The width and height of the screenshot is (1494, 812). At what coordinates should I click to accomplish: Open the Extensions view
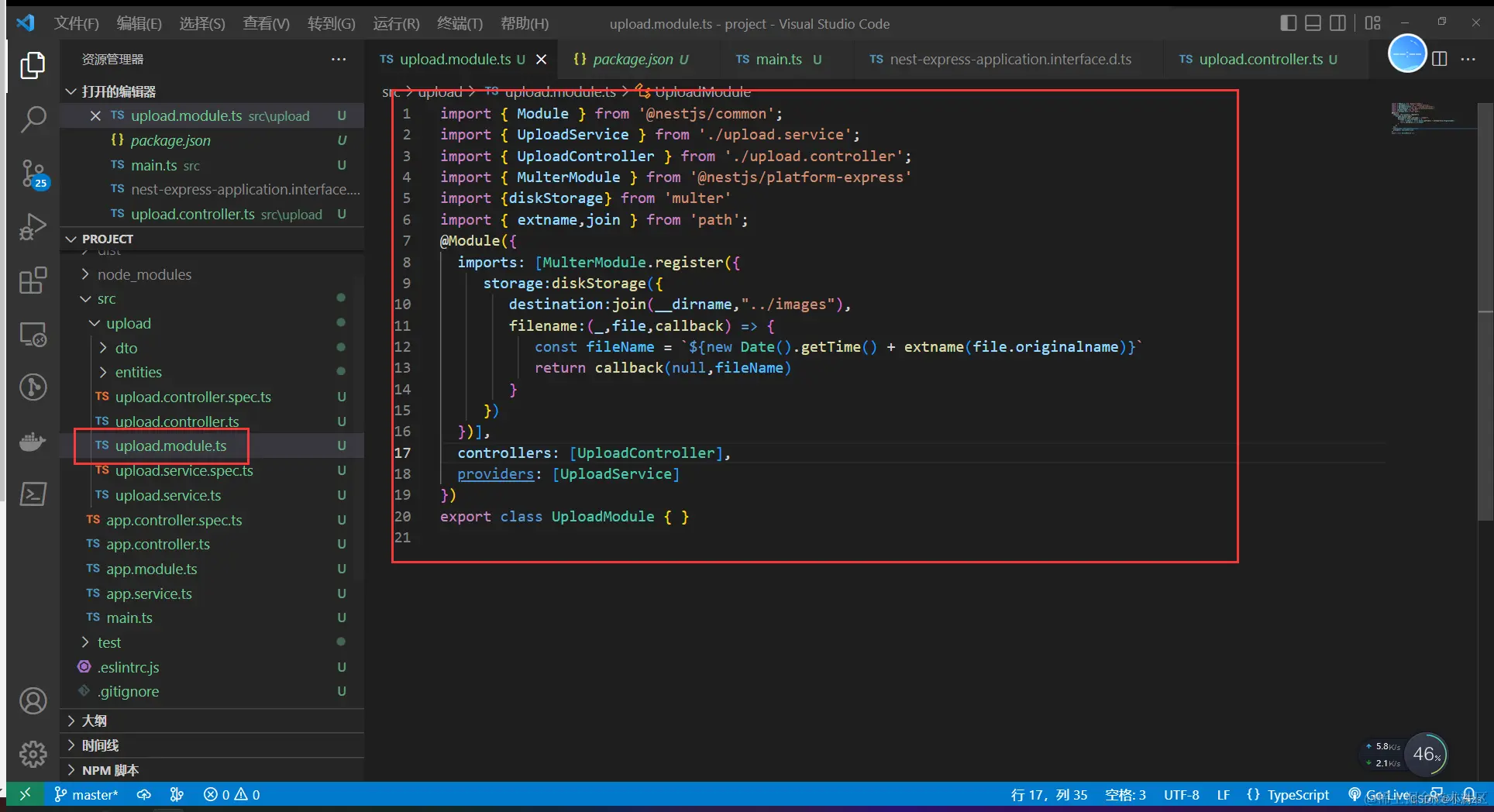[x=33, y=280]
